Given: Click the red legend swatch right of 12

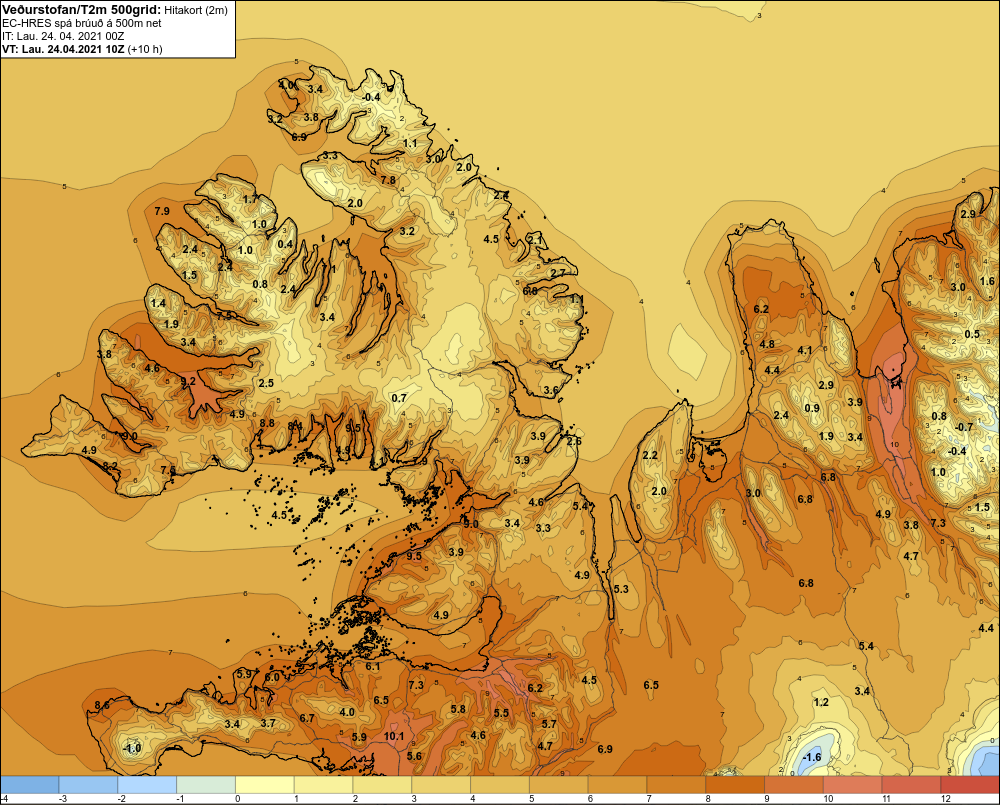Looking at the screenshot, I should pos(970,785).
